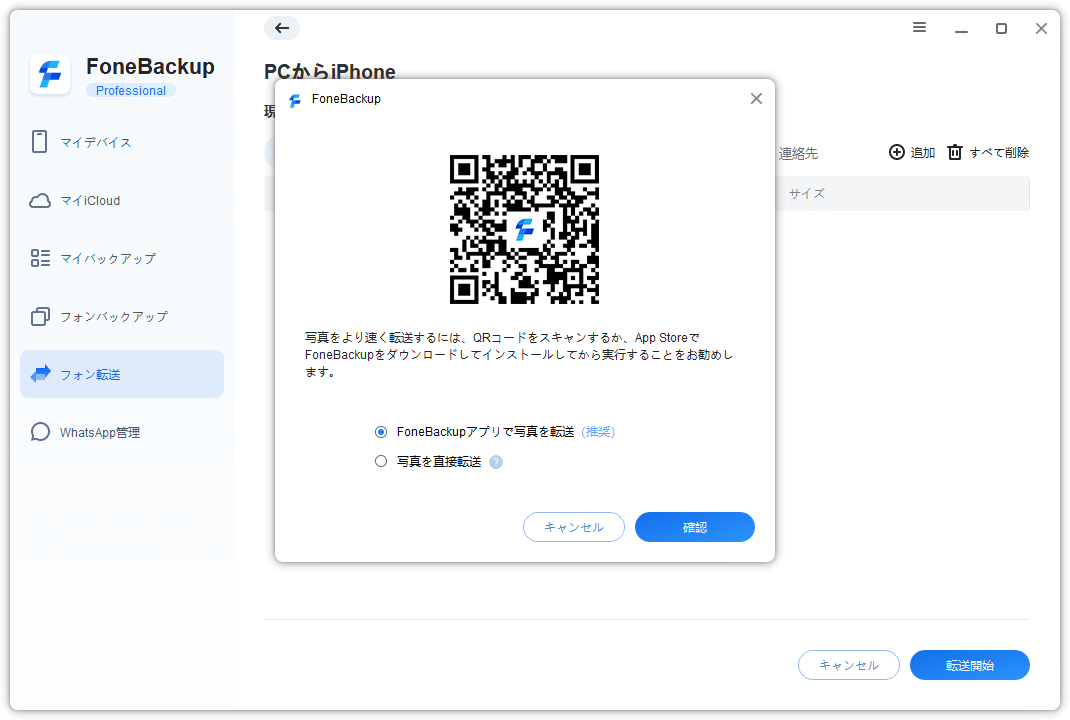Click キャンセル in the dialog
Image resolution: width=1070 pixels, height=720 pixels.
(574, 527)
